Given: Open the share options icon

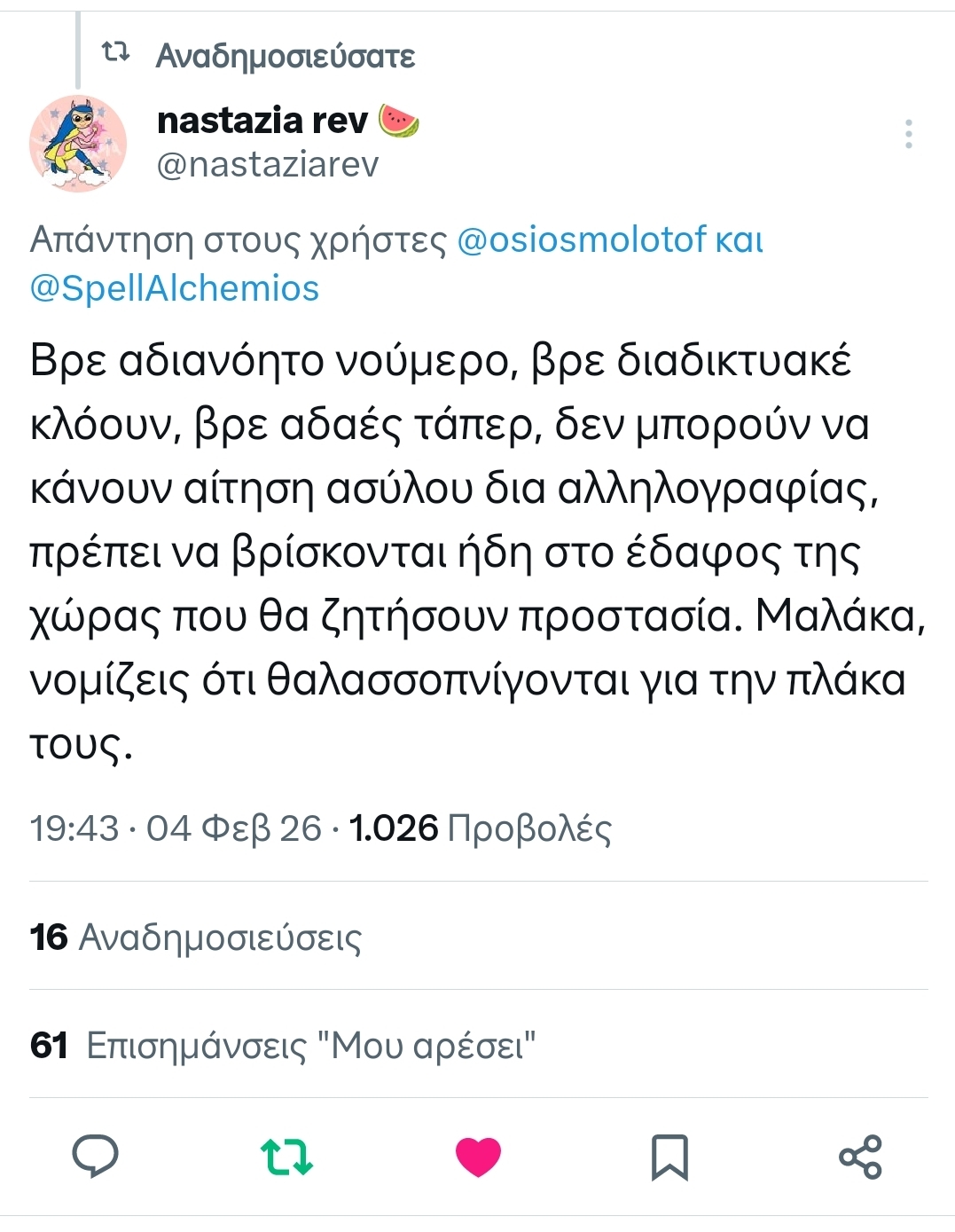Looking at the screenshot, I should point(860,1157).
